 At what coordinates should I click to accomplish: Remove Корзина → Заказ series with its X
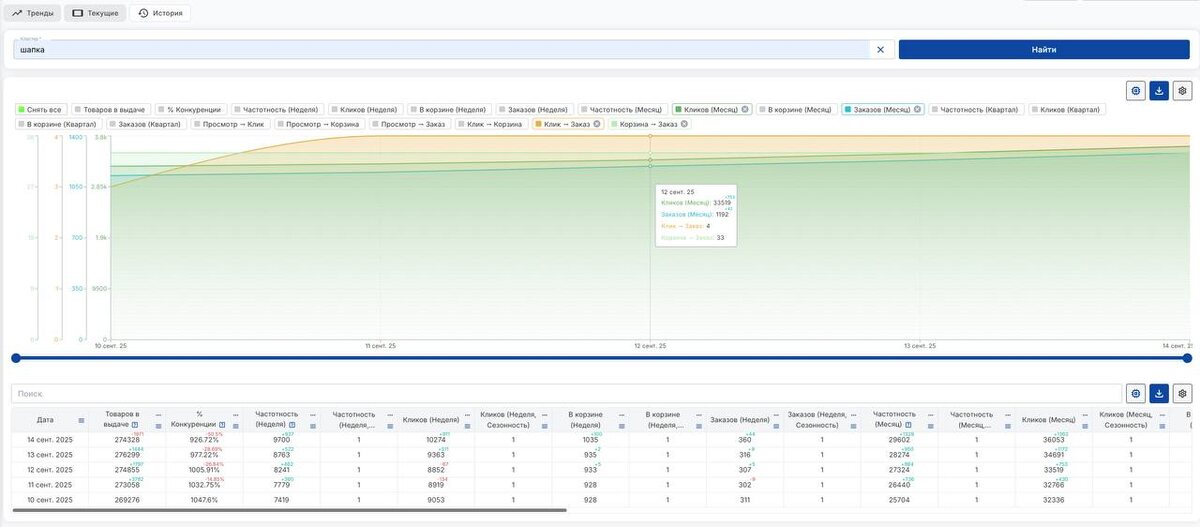click(685, 124)
